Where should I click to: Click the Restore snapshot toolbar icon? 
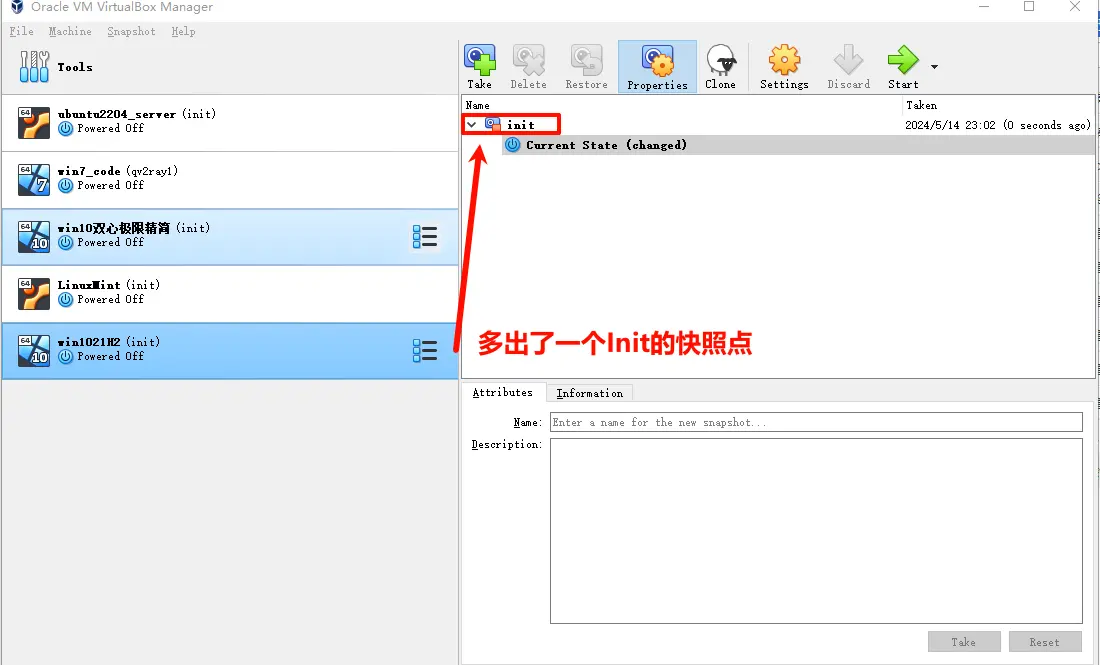click(x=586, y=60)
